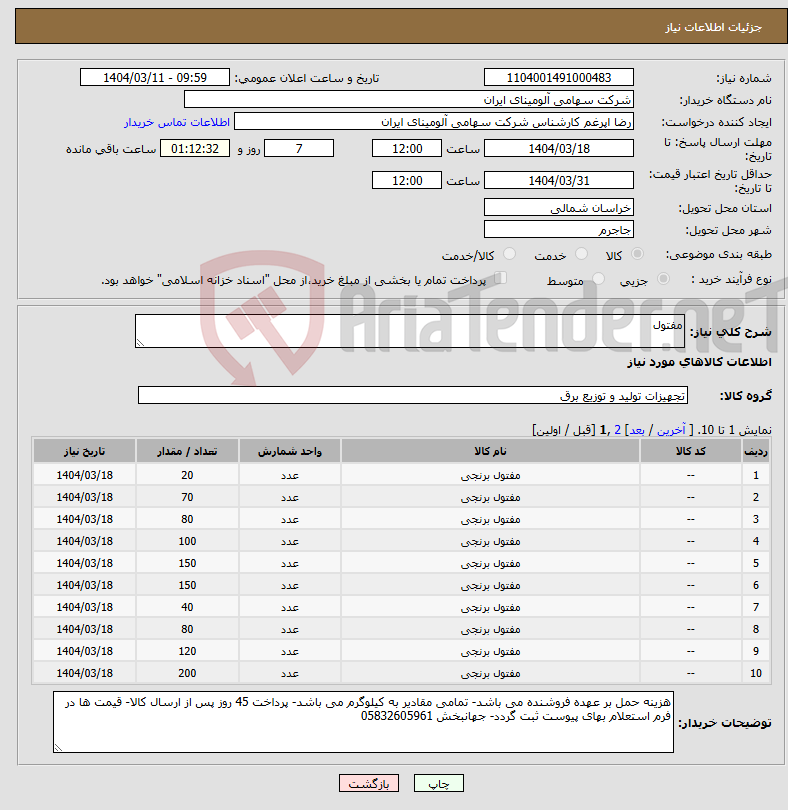
Task: Click the announcement date field 1404/03/11 - 09:59
Action: 154,77
